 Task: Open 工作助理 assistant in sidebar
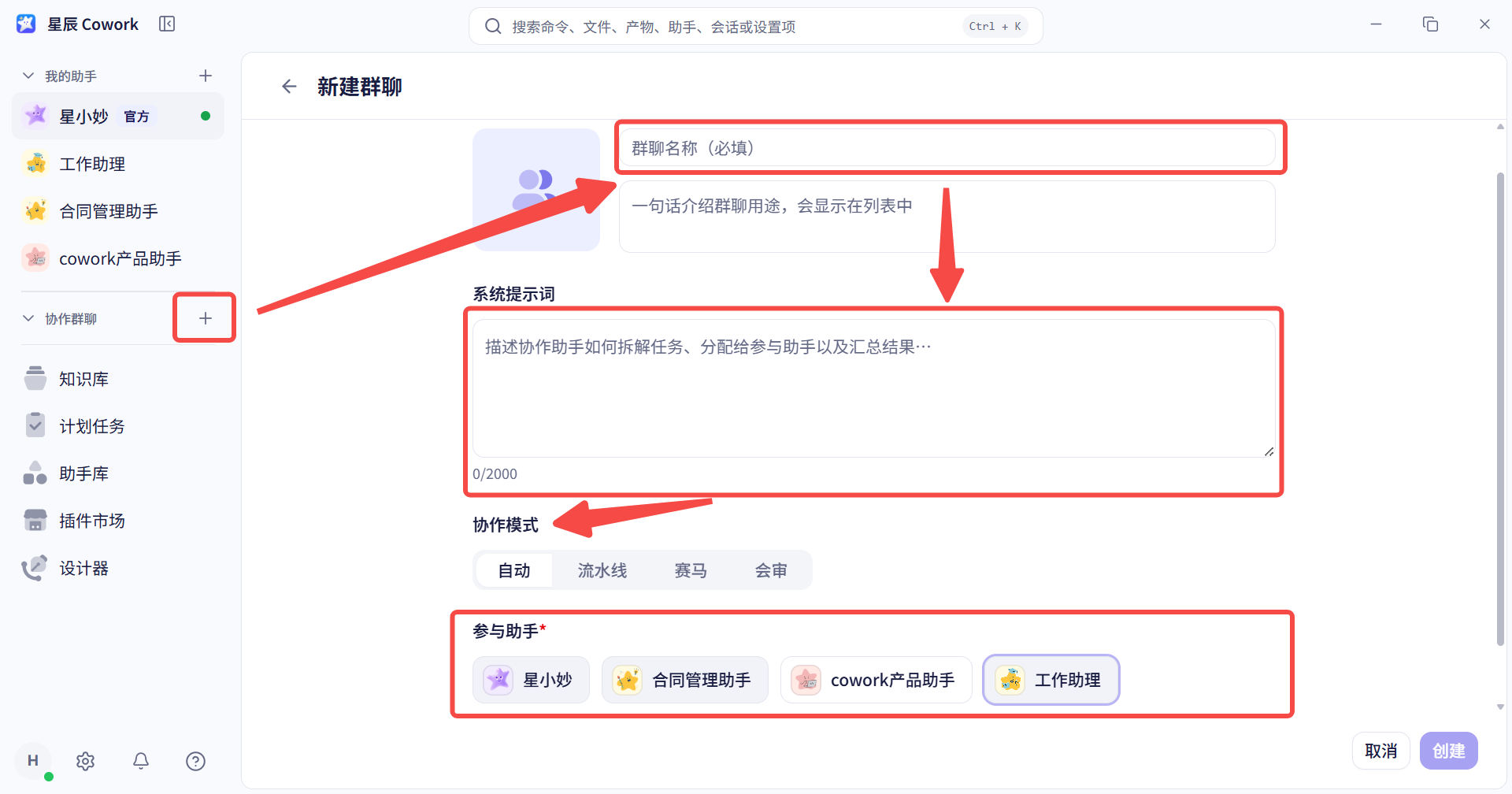pos(118,164)
